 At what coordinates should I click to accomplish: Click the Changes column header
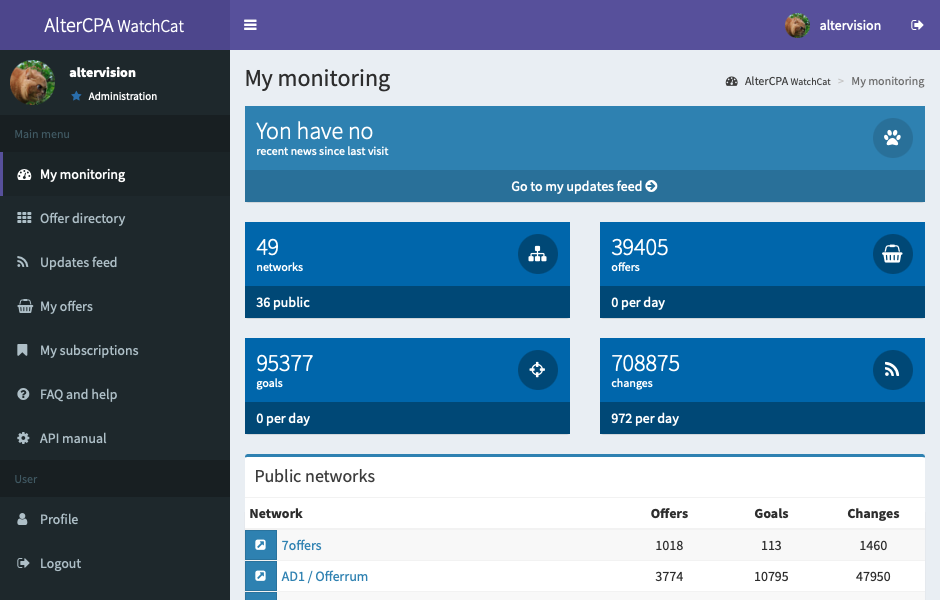(x=873, y=514)
